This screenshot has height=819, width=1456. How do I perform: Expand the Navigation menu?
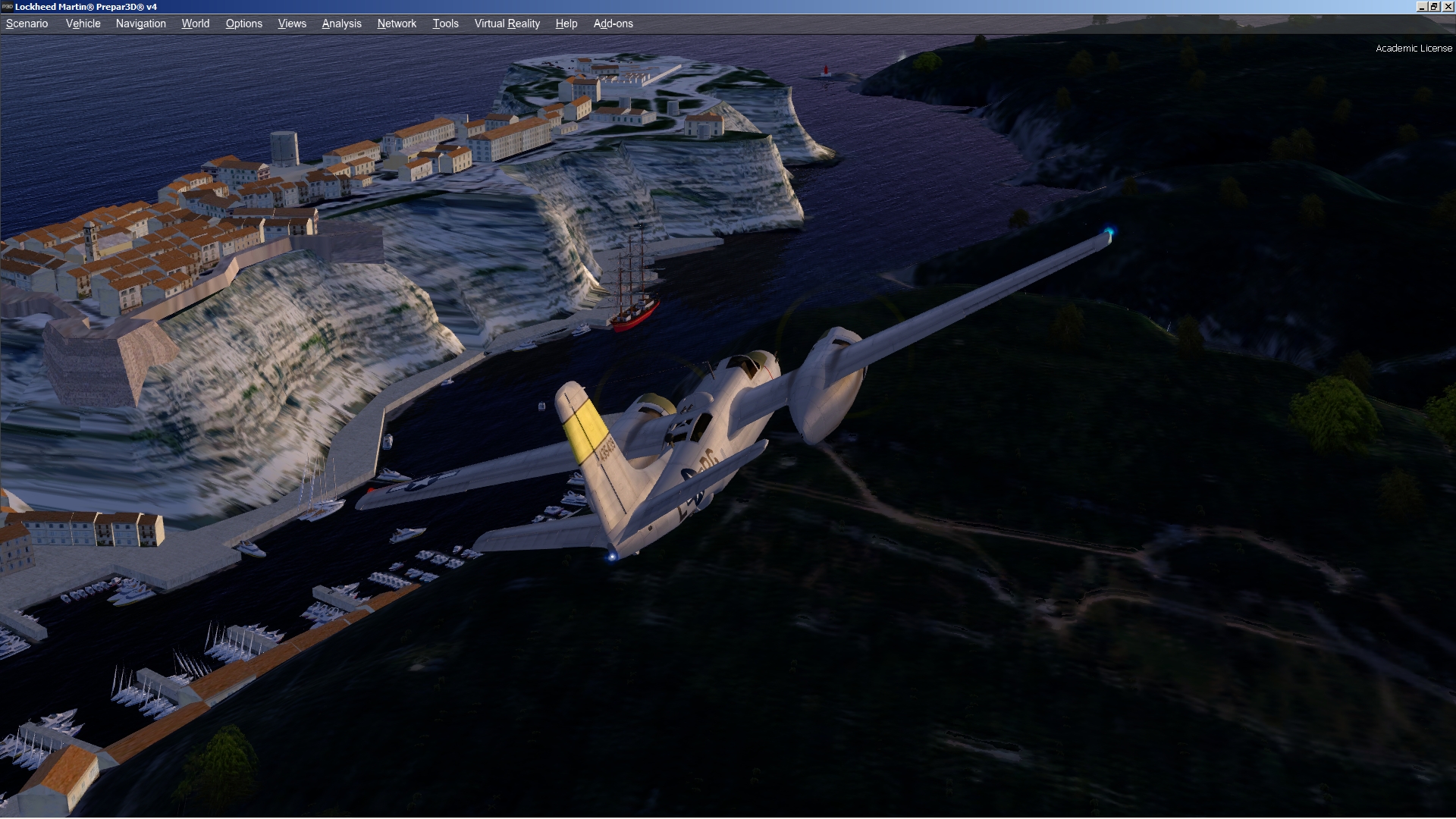140,24
